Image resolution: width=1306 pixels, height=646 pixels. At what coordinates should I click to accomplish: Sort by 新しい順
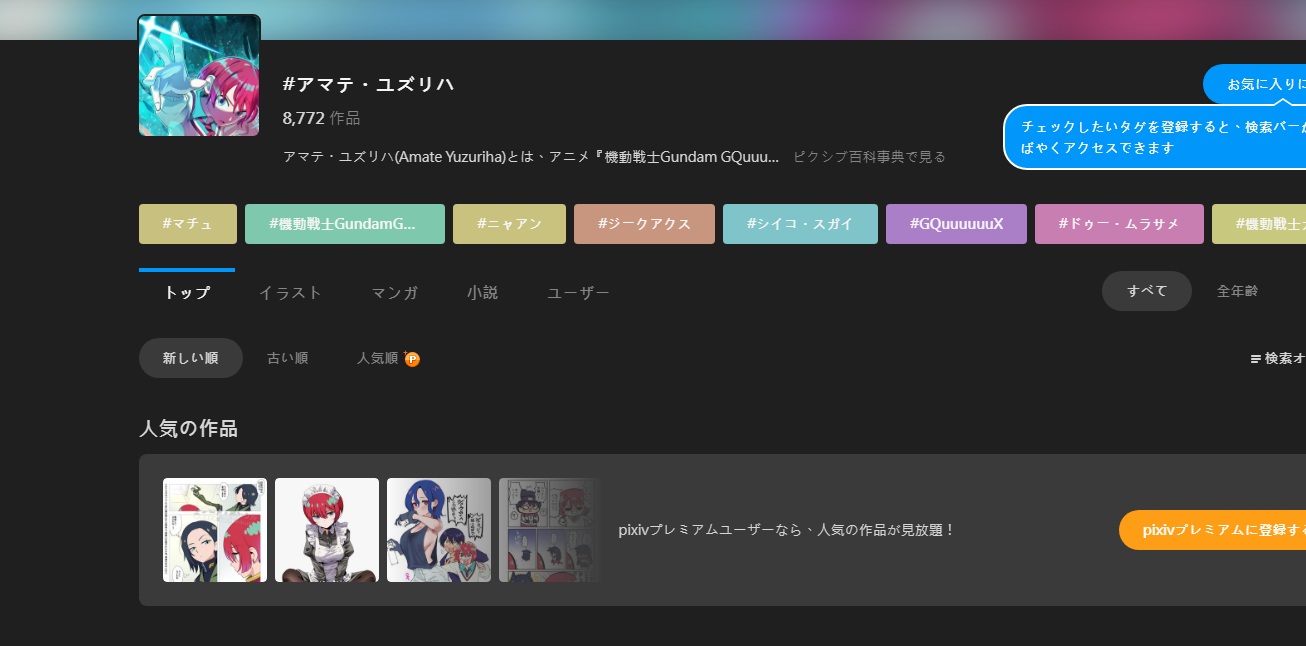(191, 358)
